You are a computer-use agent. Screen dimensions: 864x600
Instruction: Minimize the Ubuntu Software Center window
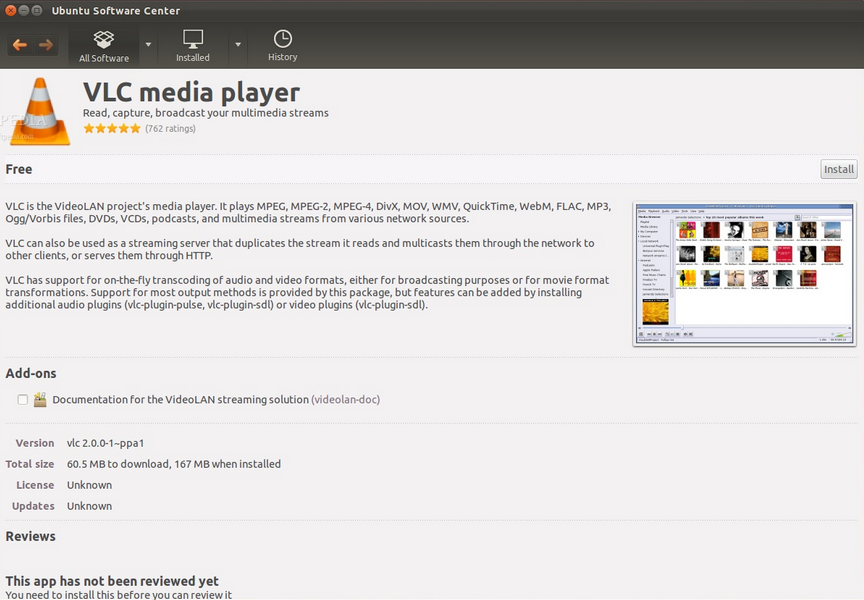tap(24, 10)
